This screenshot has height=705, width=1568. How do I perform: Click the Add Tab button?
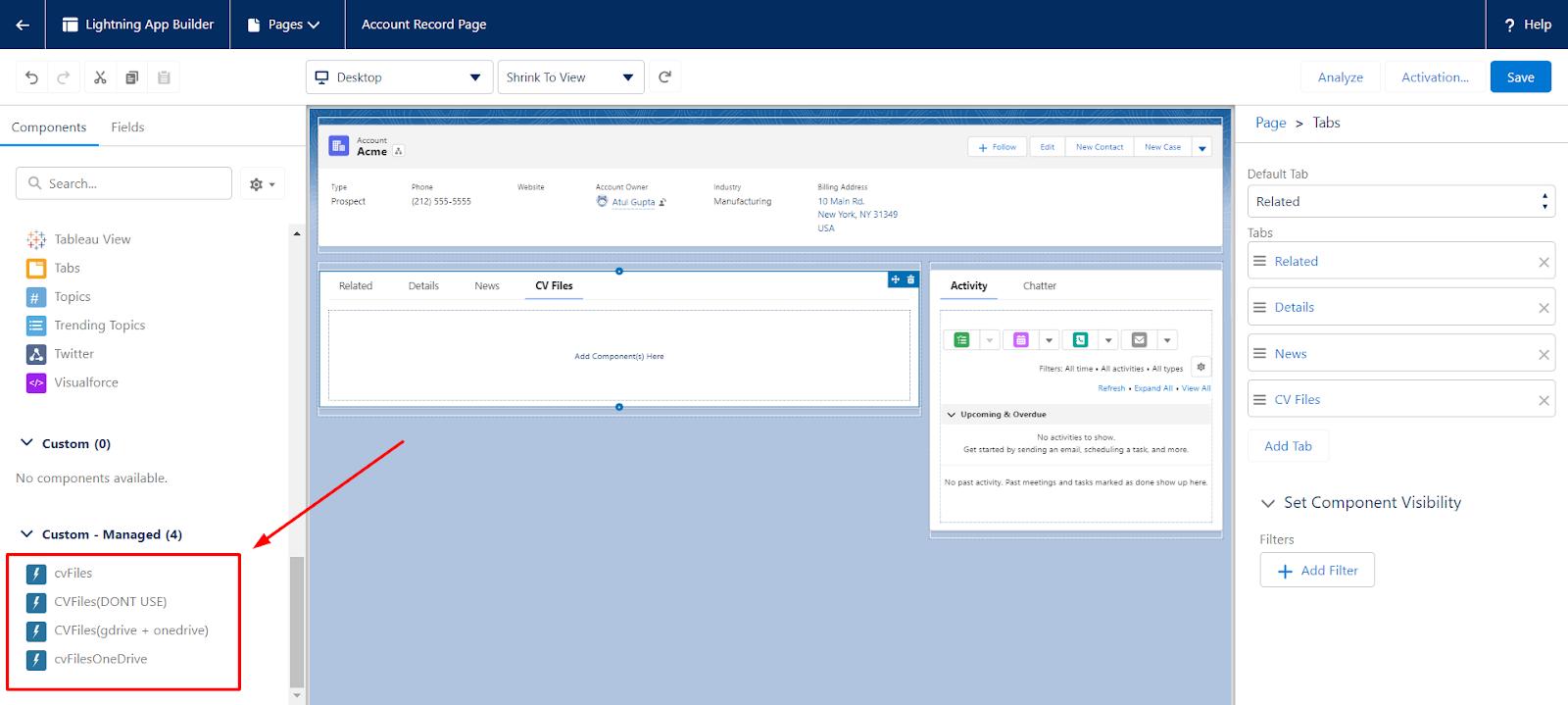(1288, 446)
